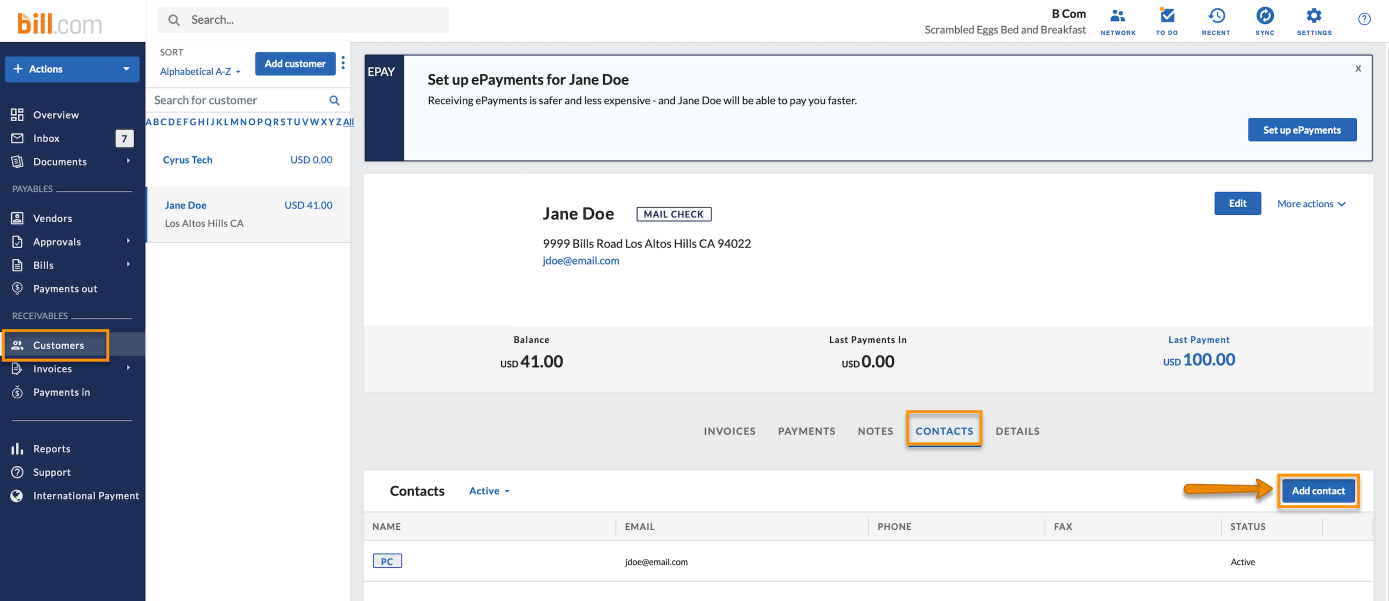Click the PC contact name badge
Screen dimensions: 1389x601
click(x=387, y=562)
